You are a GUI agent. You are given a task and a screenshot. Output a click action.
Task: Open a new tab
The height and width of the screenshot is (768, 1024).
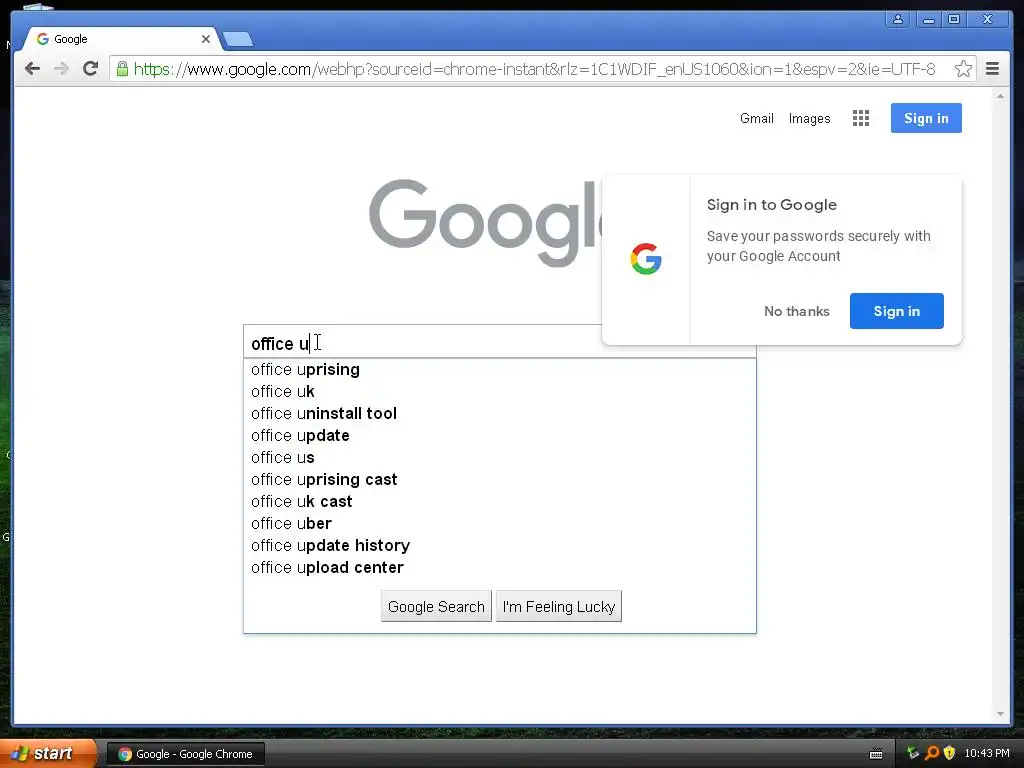[x=238, y=40]
